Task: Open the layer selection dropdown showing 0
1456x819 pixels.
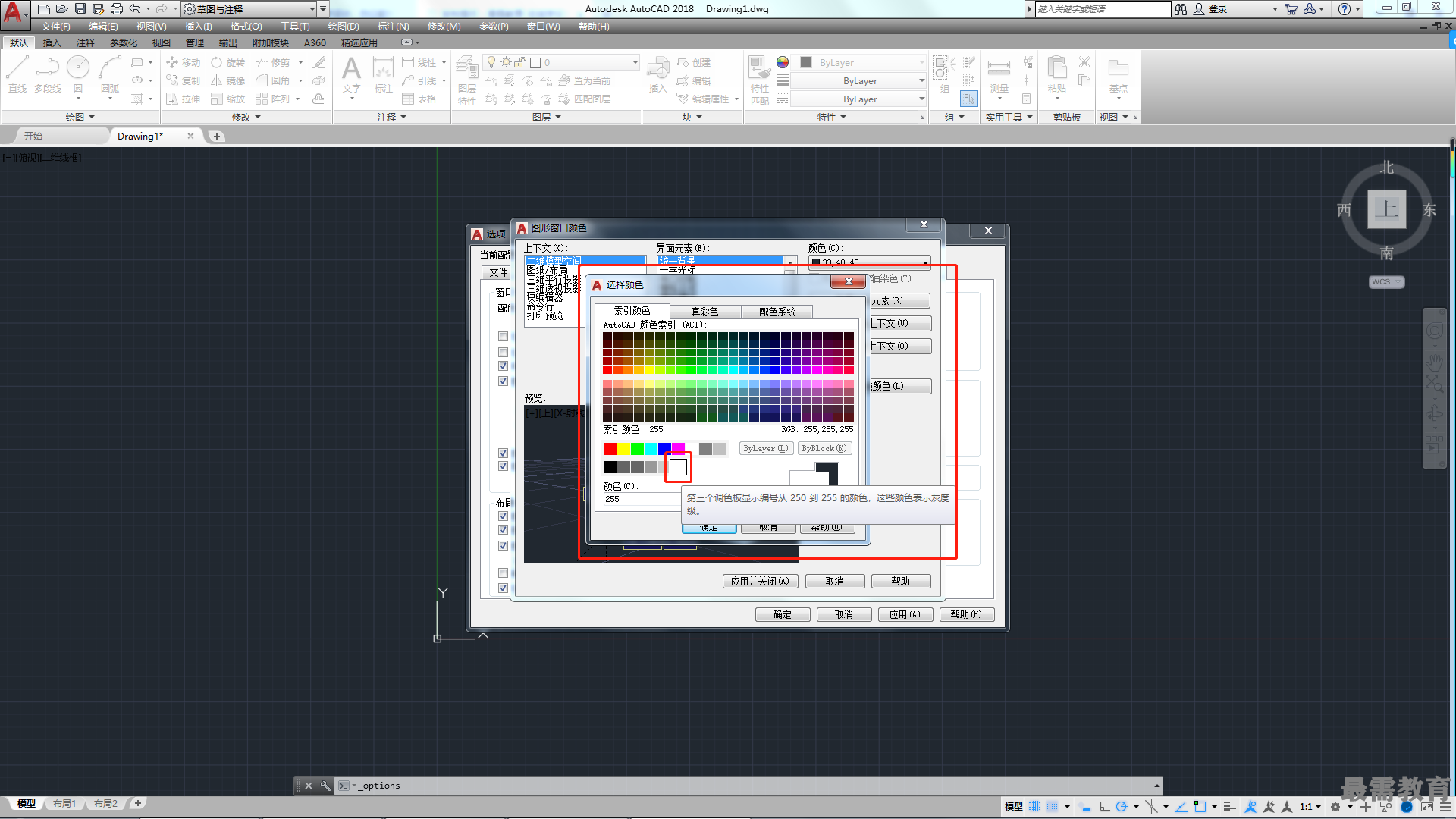Action: [x=562, y=62]
